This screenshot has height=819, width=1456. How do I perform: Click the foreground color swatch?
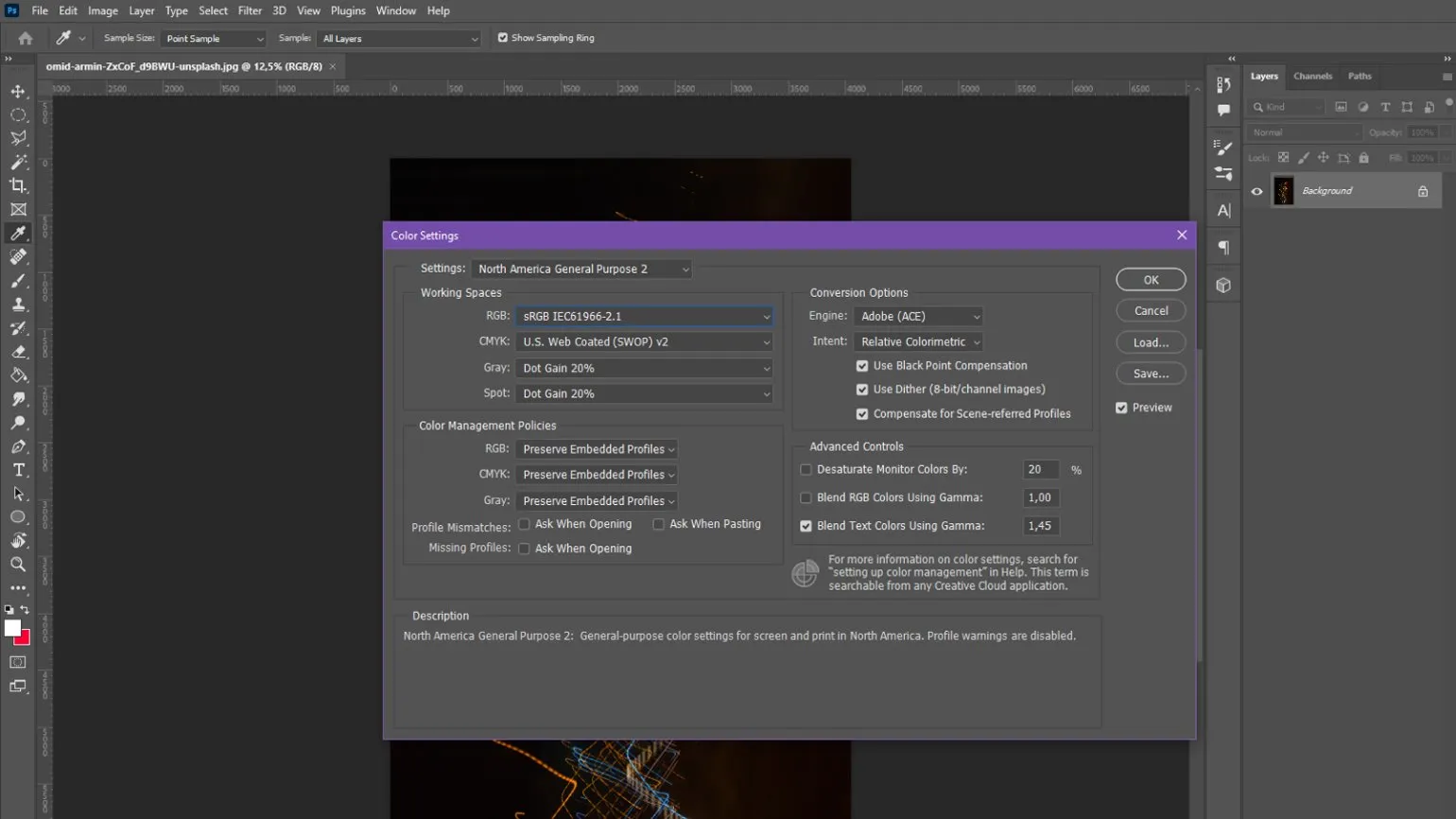coord(12,629)
